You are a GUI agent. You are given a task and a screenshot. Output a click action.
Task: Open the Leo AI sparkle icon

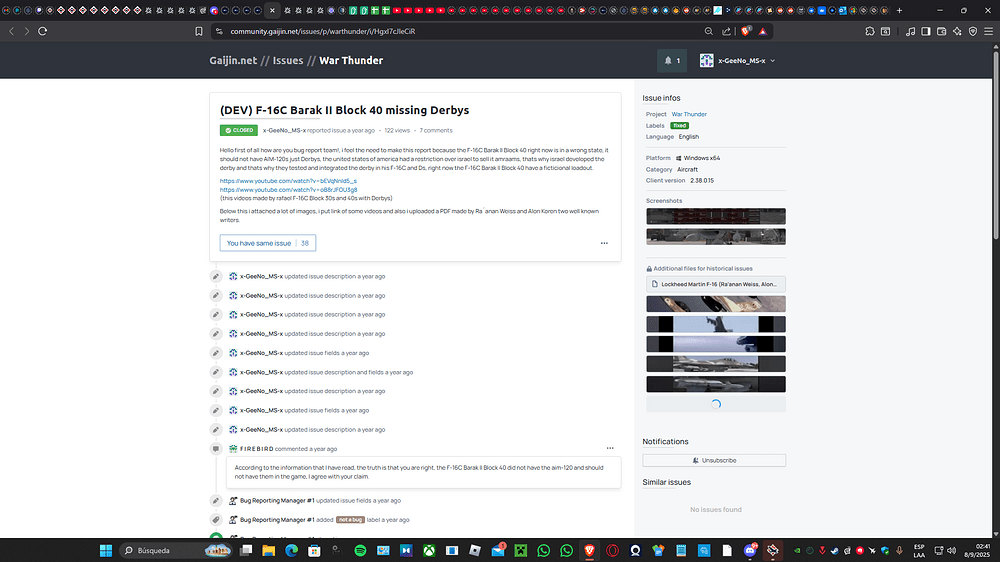[957, 31]
